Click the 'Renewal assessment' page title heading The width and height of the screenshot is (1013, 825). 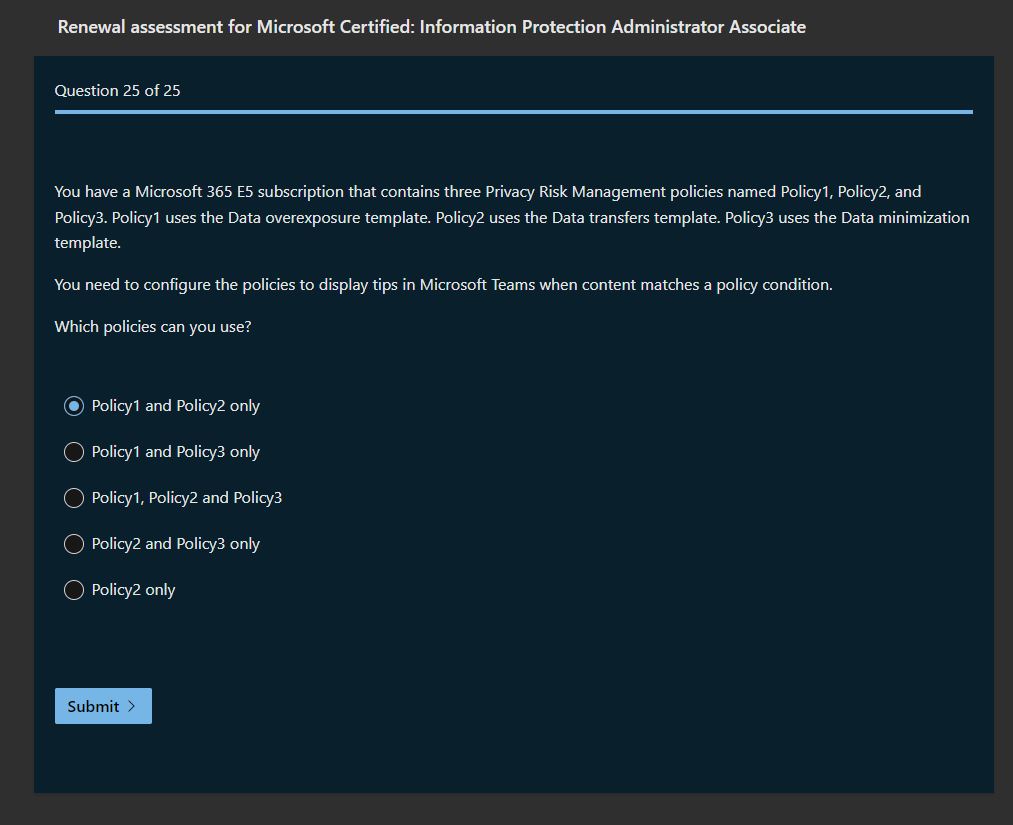pos(431,27)
